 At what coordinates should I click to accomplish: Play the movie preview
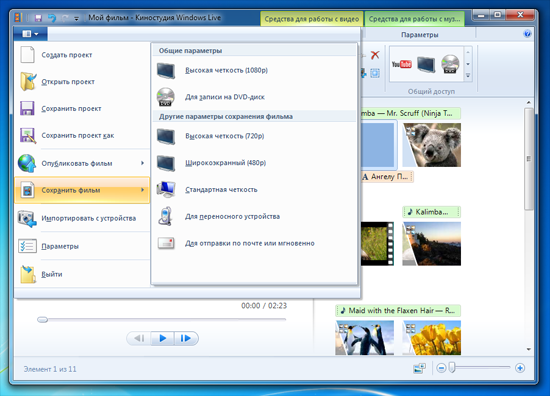(162, 338)
